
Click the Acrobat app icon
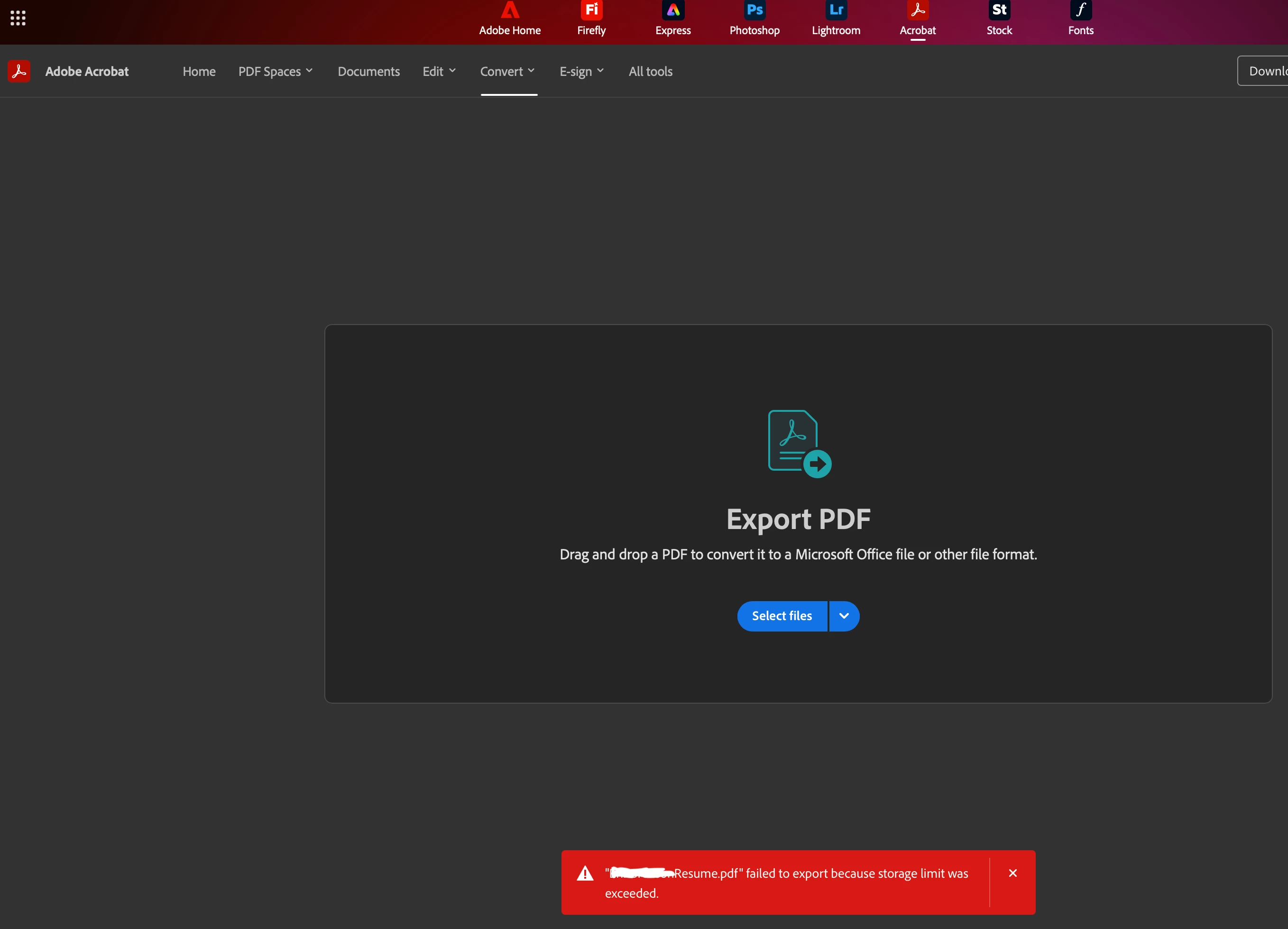[x=917, y=18]
